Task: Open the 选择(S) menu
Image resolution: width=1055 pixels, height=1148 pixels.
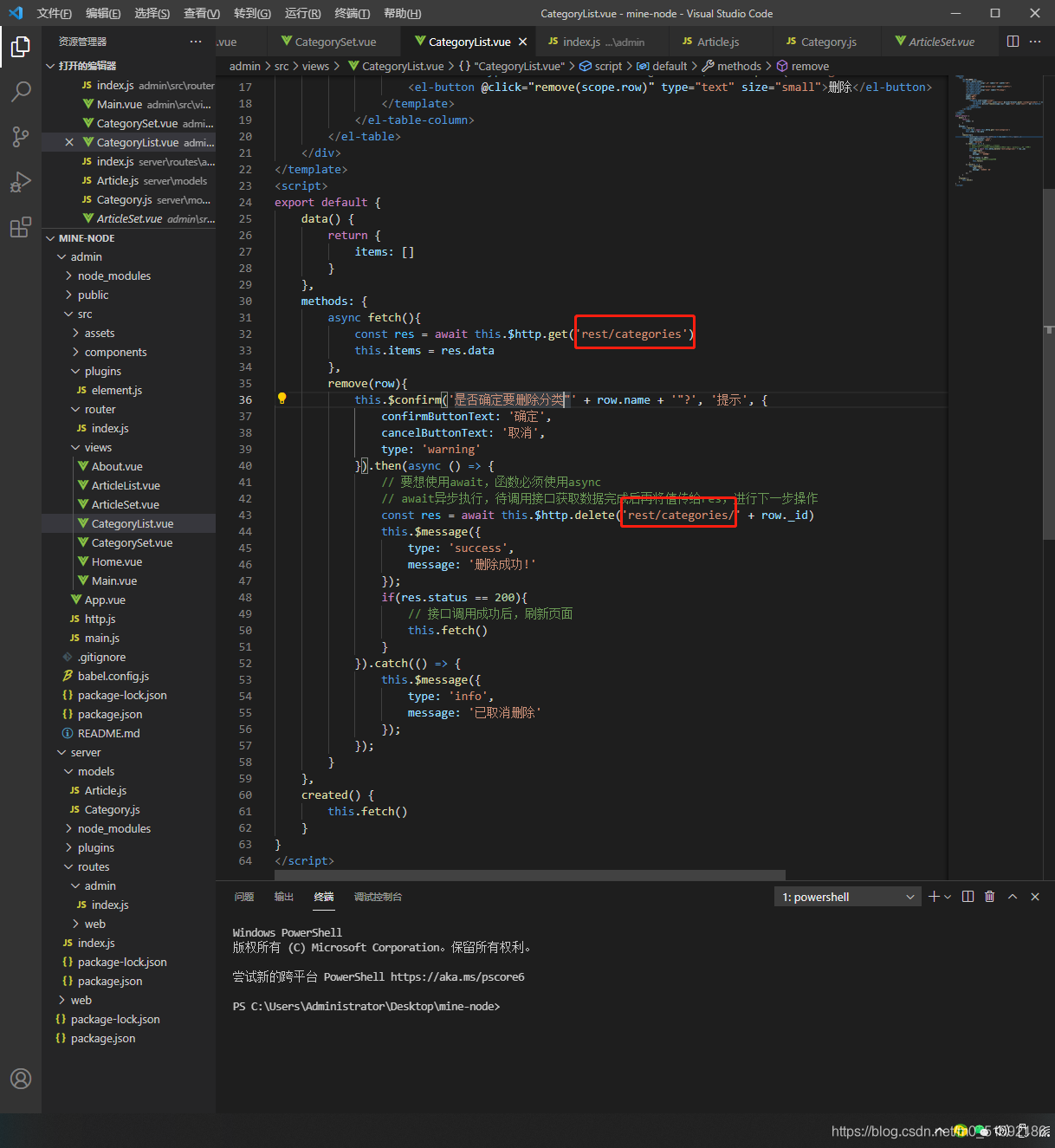Action: [x=152, y=13]
